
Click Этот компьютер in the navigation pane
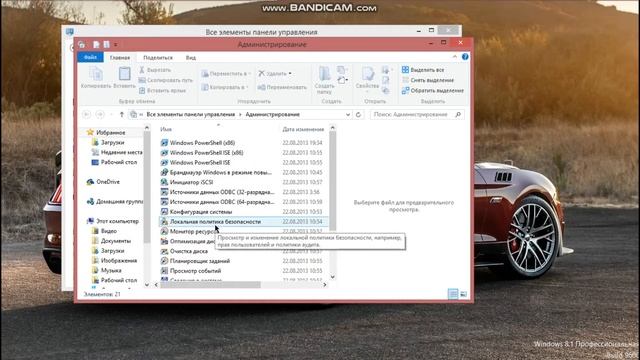tap(117, 221)
